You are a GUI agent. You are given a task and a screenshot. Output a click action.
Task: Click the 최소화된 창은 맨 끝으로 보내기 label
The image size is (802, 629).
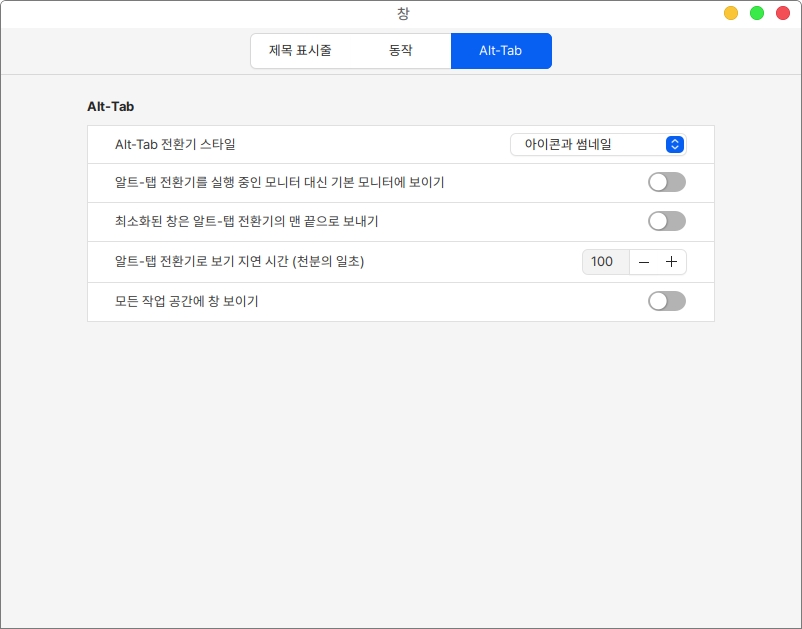pyautogui.click(x=246, y=221)
